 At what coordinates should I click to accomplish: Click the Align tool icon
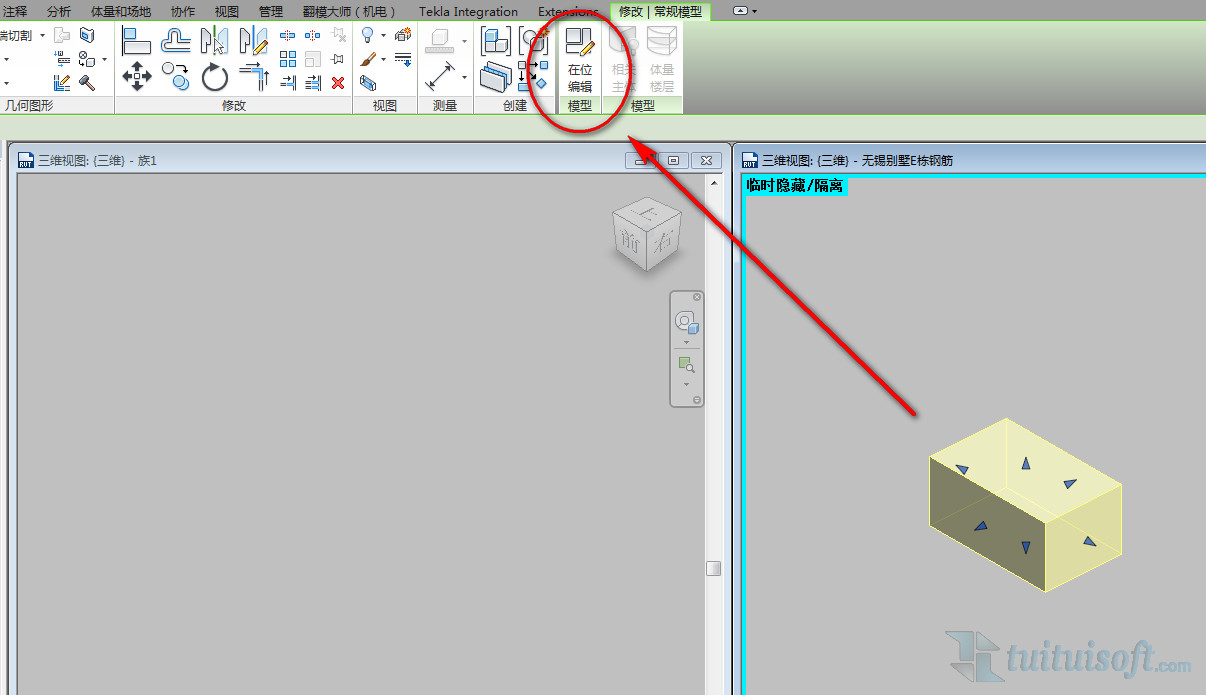(136, 40)
